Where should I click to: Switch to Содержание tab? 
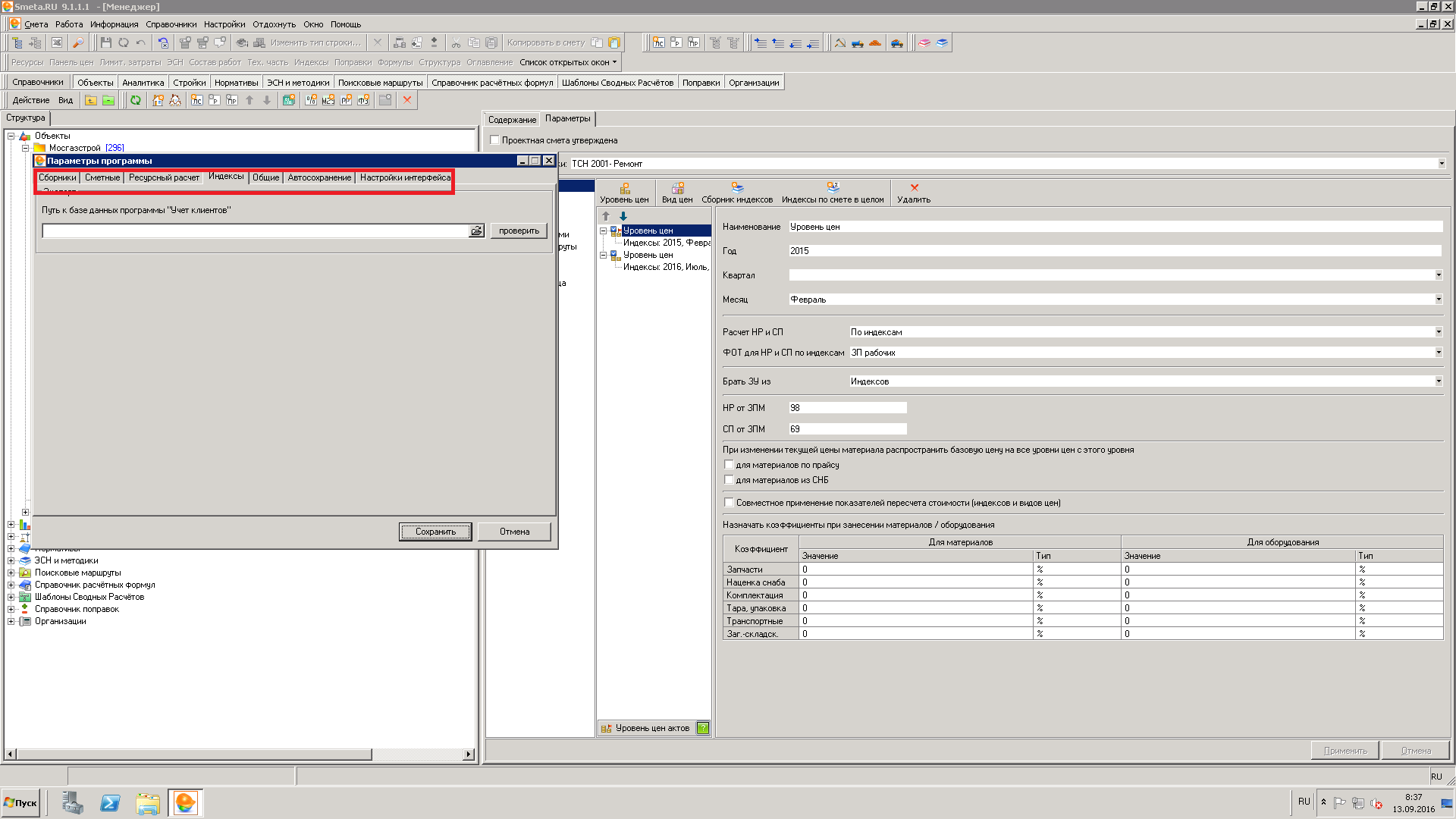click(512, 120)
